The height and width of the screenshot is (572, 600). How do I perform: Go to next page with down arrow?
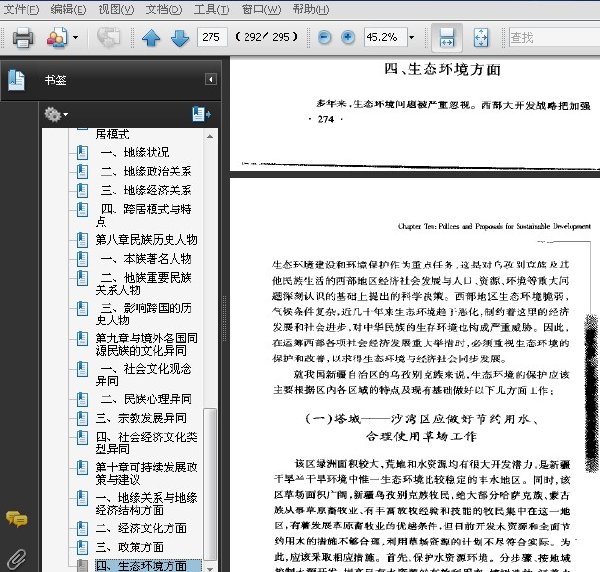[180, 37]
